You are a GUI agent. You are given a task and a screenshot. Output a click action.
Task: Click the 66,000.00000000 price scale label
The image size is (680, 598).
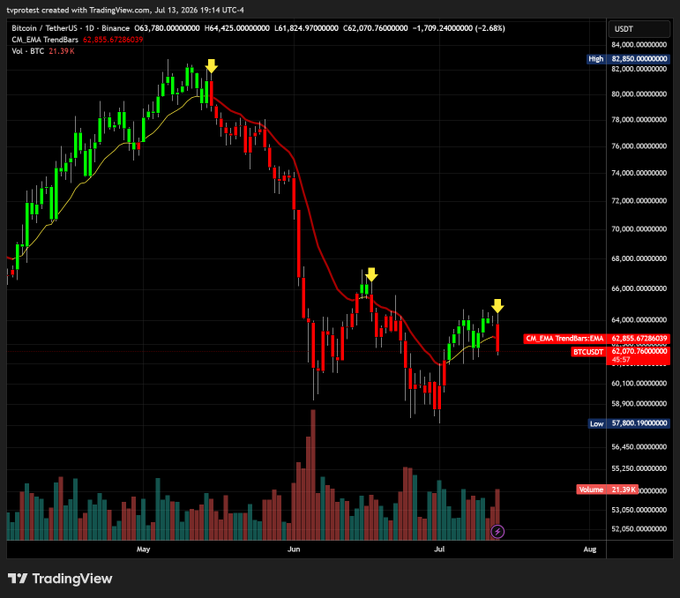(x=639, y=288)
